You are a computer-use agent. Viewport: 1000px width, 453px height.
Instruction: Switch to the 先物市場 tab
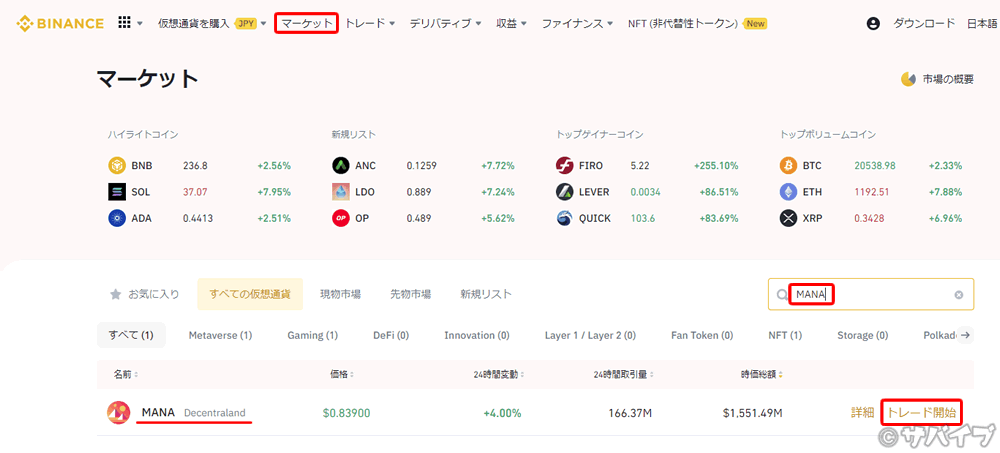411,294
